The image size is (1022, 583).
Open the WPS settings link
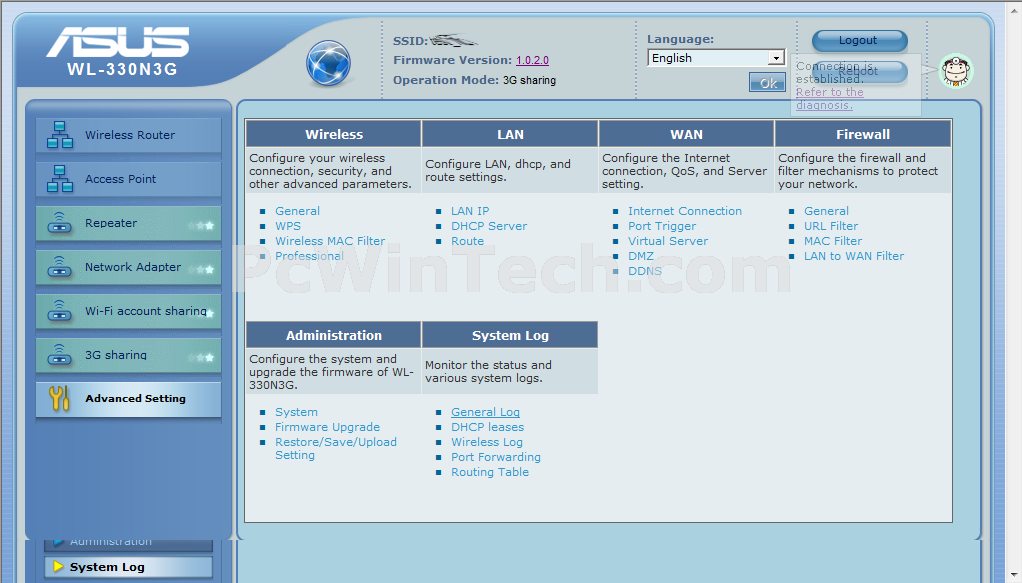[288, 226]
